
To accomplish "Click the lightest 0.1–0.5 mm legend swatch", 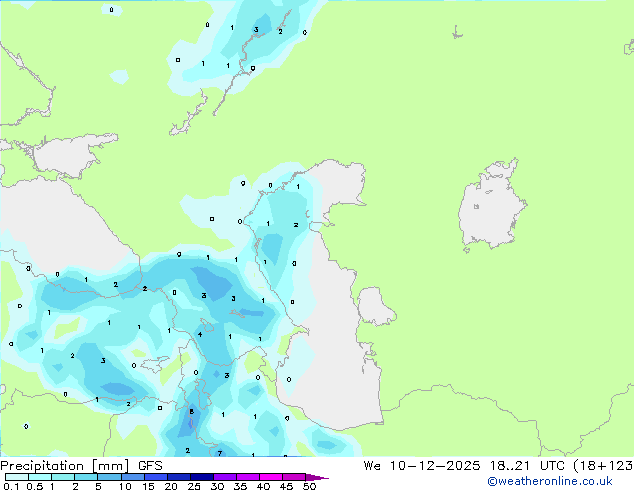I will pyautogui.click(x=17, y=477).
